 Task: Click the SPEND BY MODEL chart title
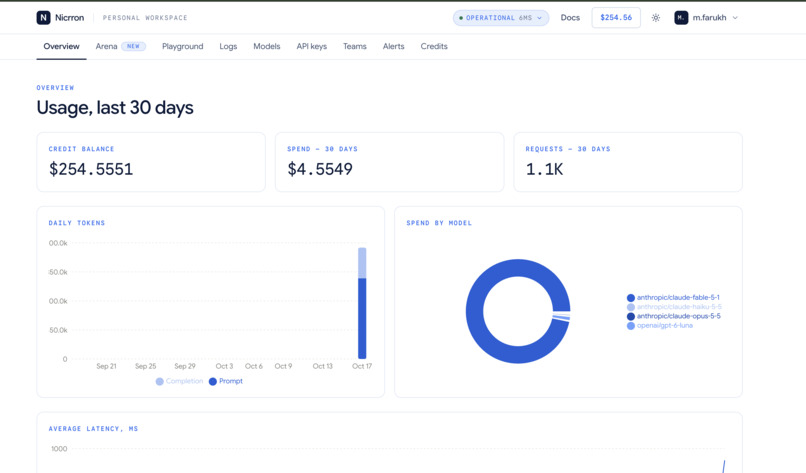coord(439,223)
